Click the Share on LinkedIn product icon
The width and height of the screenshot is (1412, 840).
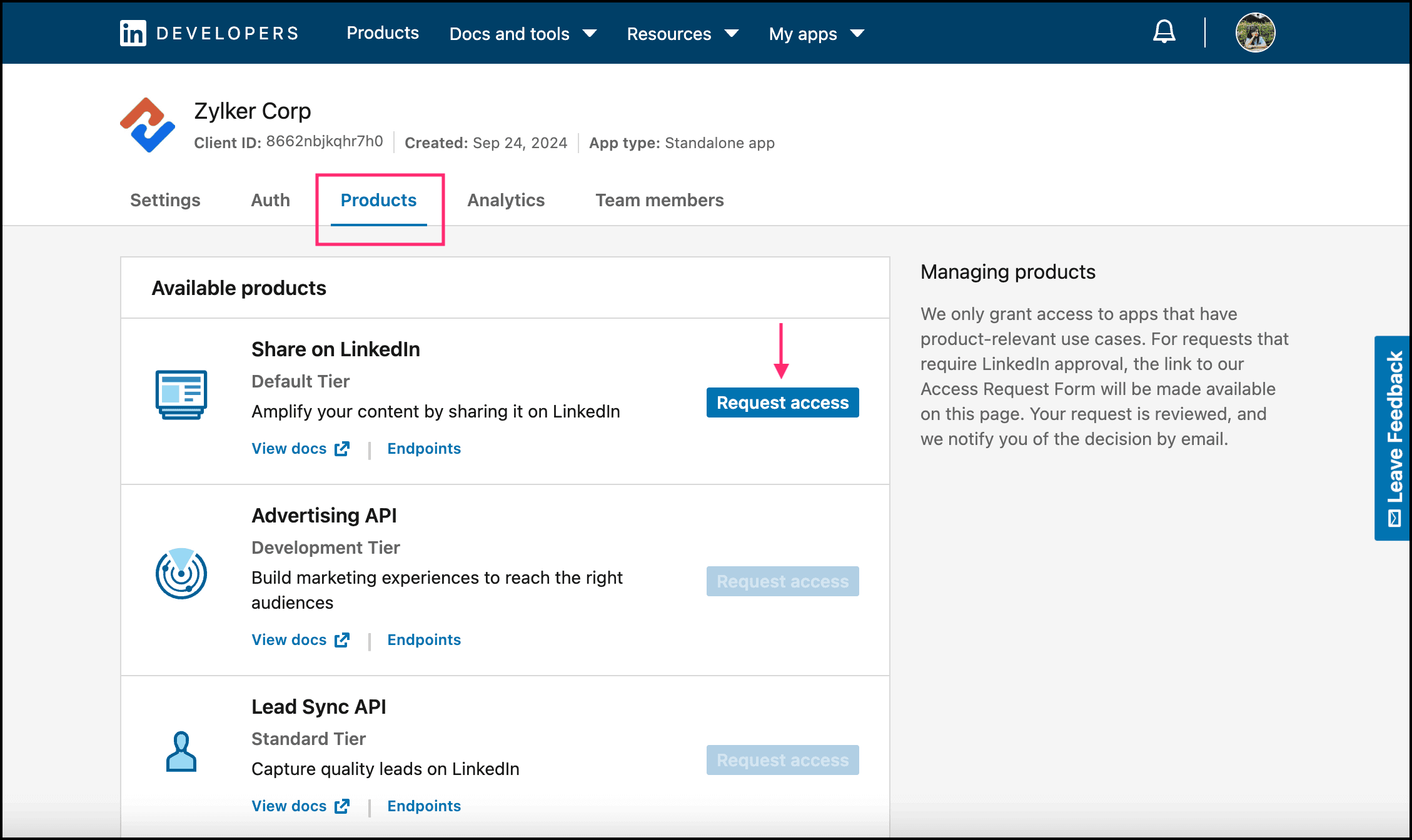pos(181,395)
